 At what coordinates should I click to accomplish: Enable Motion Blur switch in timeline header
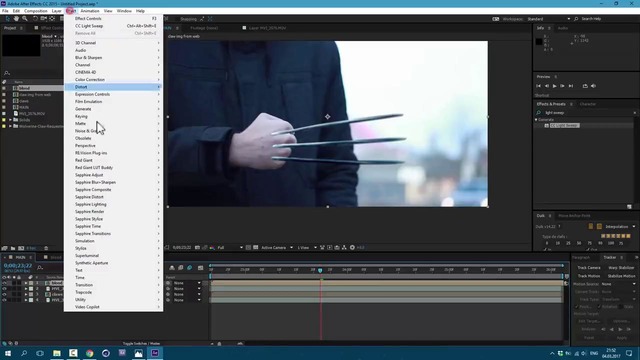pyautogui.click(x=189, y=268)
